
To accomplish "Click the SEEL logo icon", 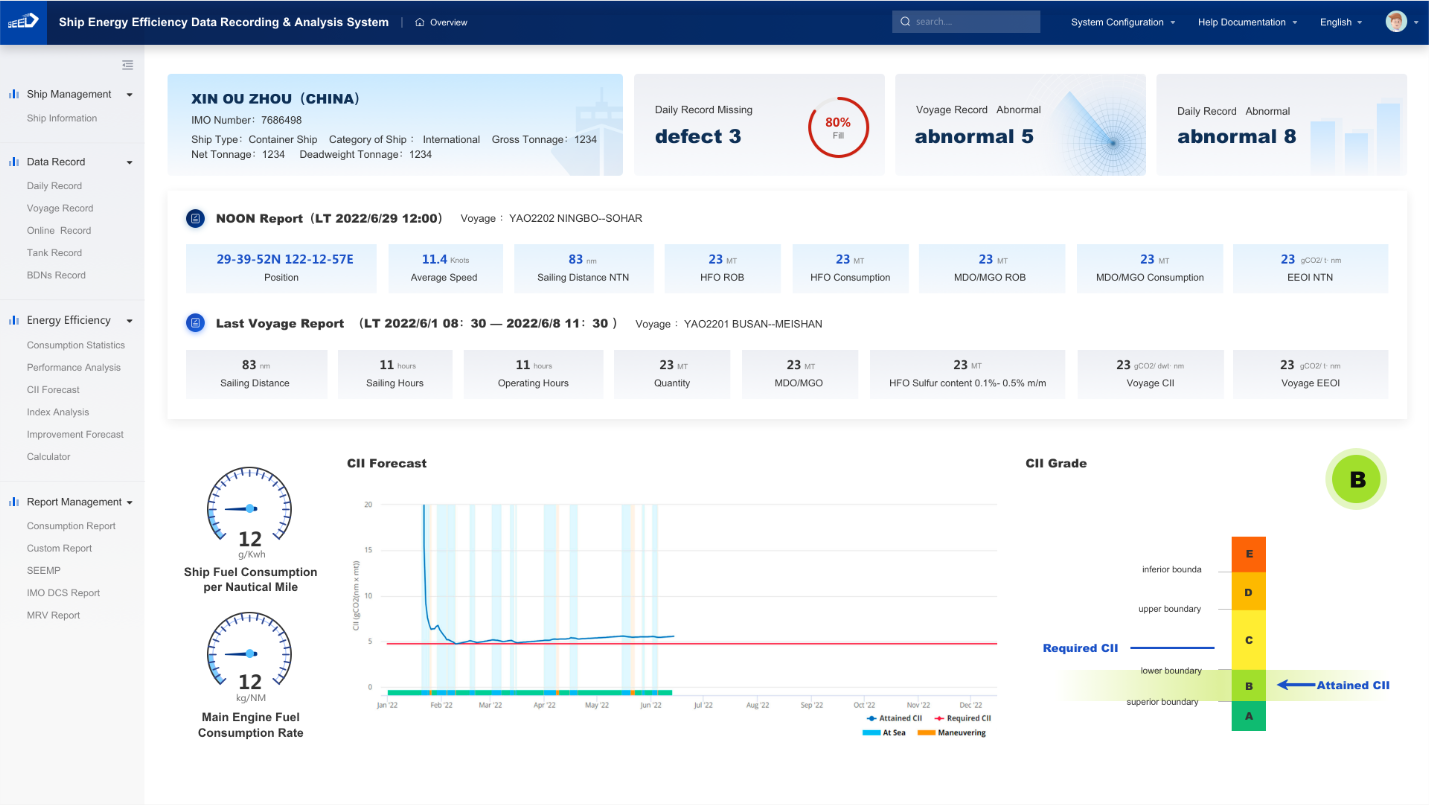I will (22, 22).
